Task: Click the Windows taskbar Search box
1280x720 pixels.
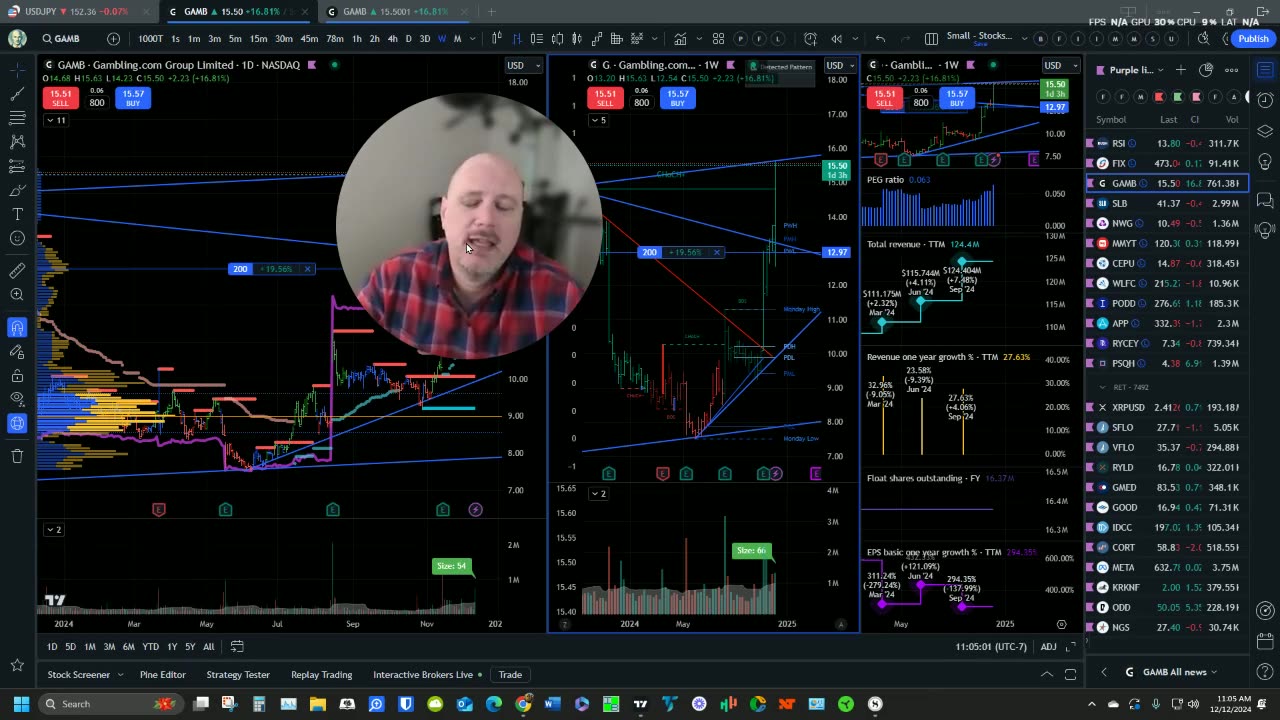Action: [x=110, y=704]
